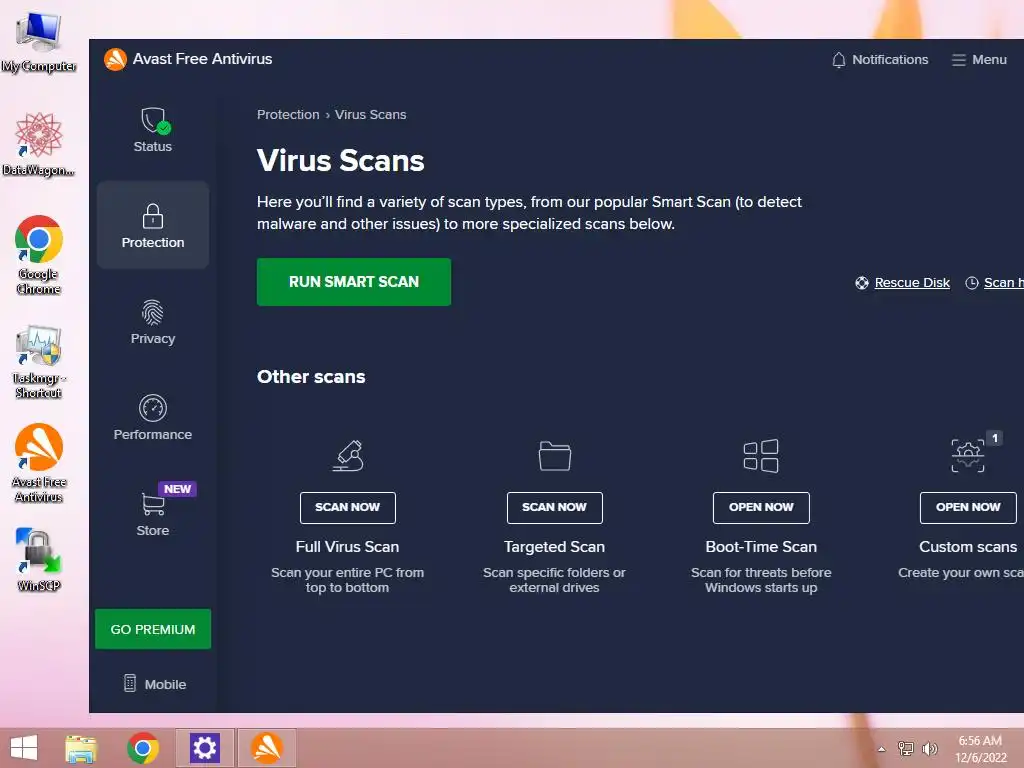Open Scan history link
The height and width of the screenshot is (768, 1024).
[1004, 283]
